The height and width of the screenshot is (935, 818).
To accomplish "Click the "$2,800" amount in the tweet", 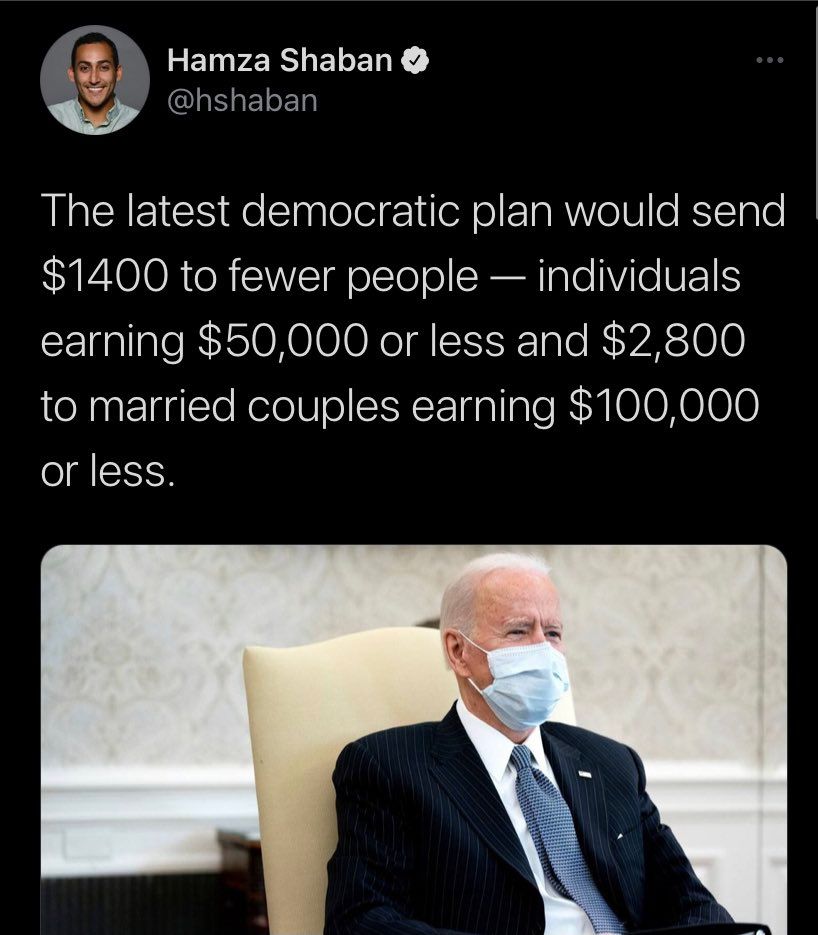I will coord(674,341).
